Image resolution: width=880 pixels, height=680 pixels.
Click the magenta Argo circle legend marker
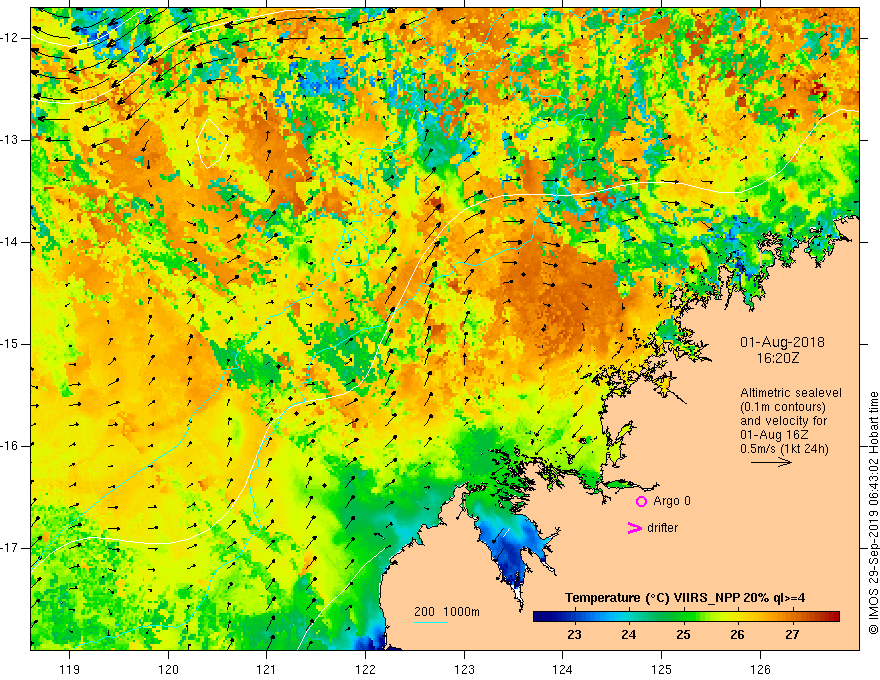(641, 501)
